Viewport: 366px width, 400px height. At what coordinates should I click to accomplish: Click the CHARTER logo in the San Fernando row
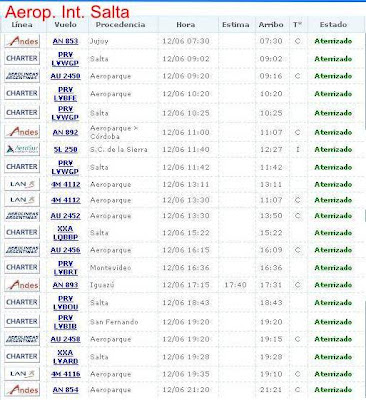point(22,322)
